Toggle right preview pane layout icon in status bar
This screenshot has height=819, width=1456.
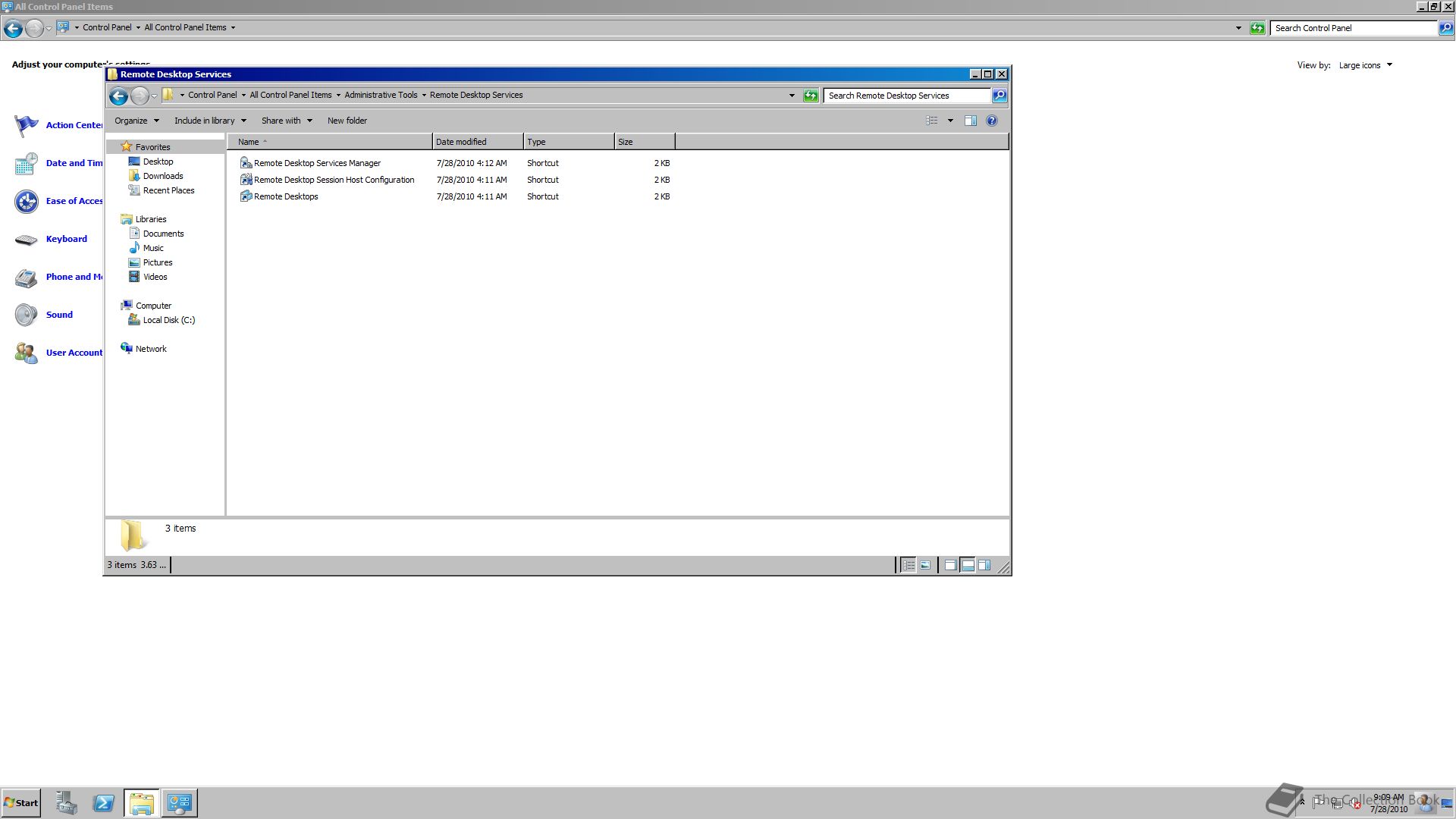(x=984, y=566)
